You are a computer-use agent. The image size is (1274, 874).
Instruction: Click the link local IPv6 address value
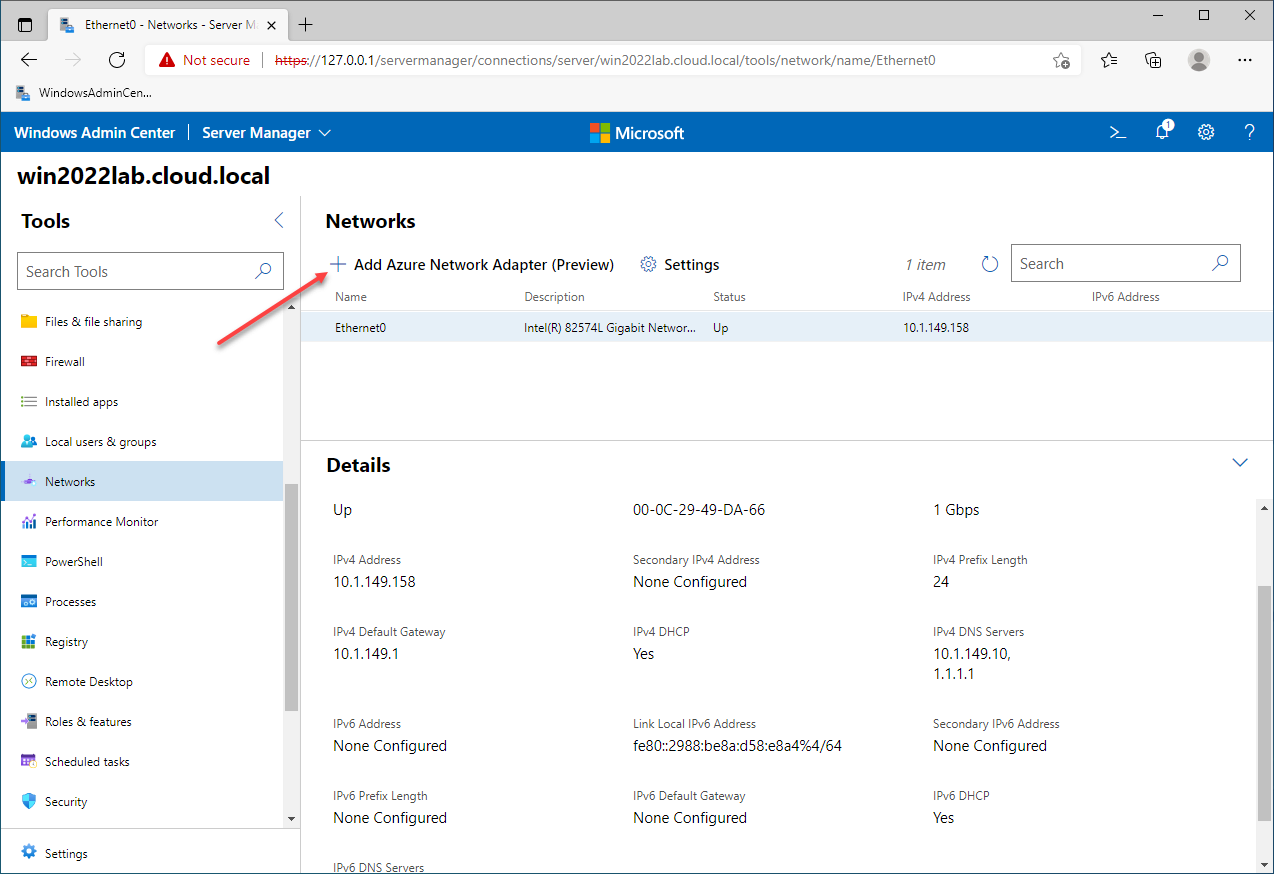tap(737, 745)
